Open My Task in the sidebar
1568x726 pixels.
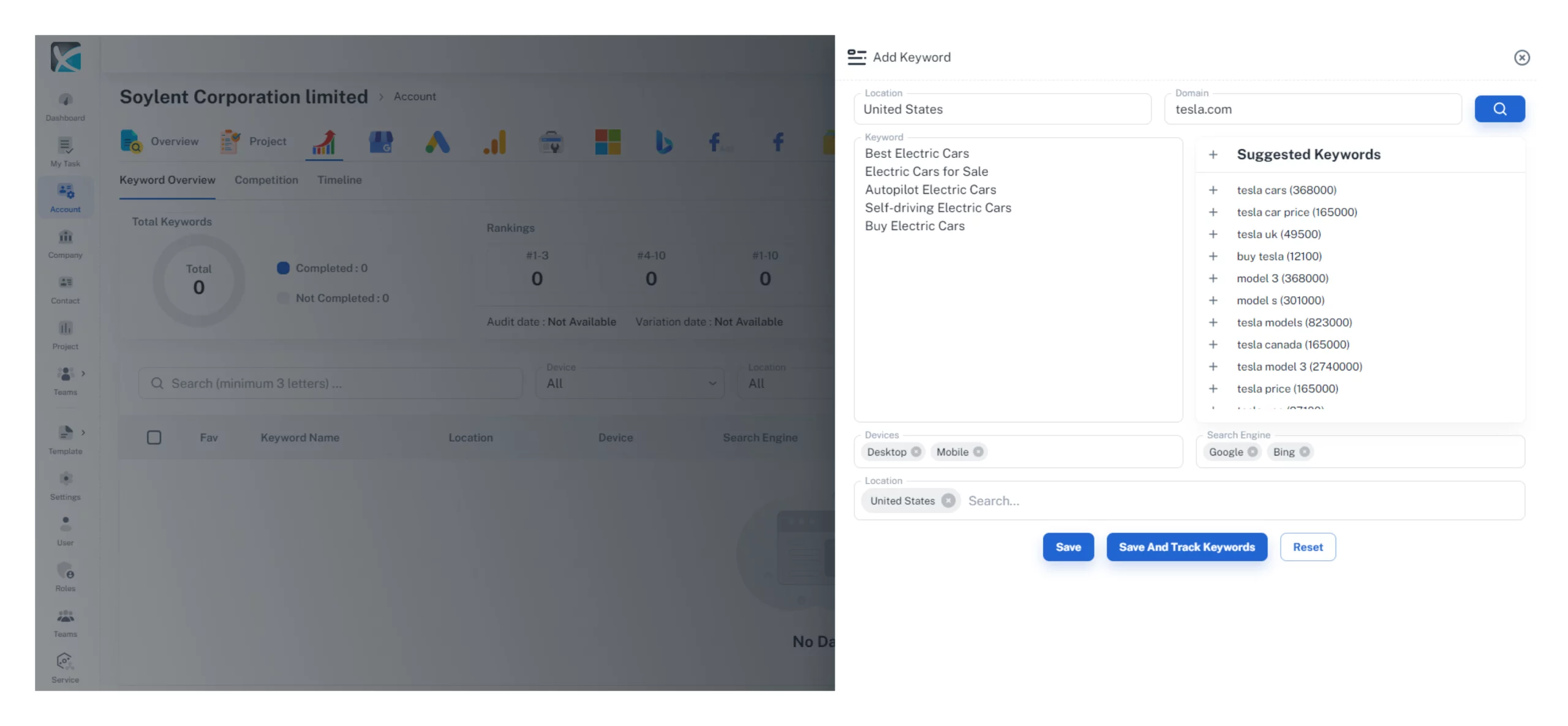click(x=66, y=152)
